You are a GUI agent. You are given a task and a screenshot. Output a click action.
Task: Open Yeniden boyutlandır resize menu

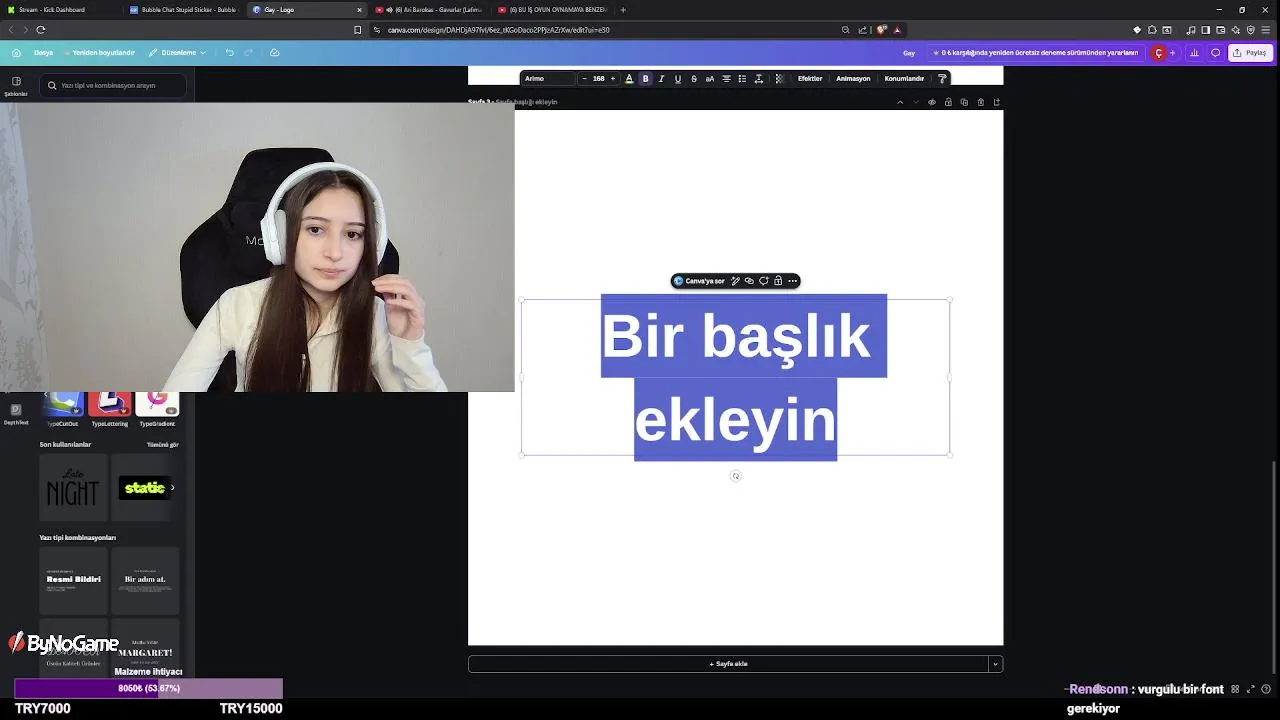click(x=100, y=53)
